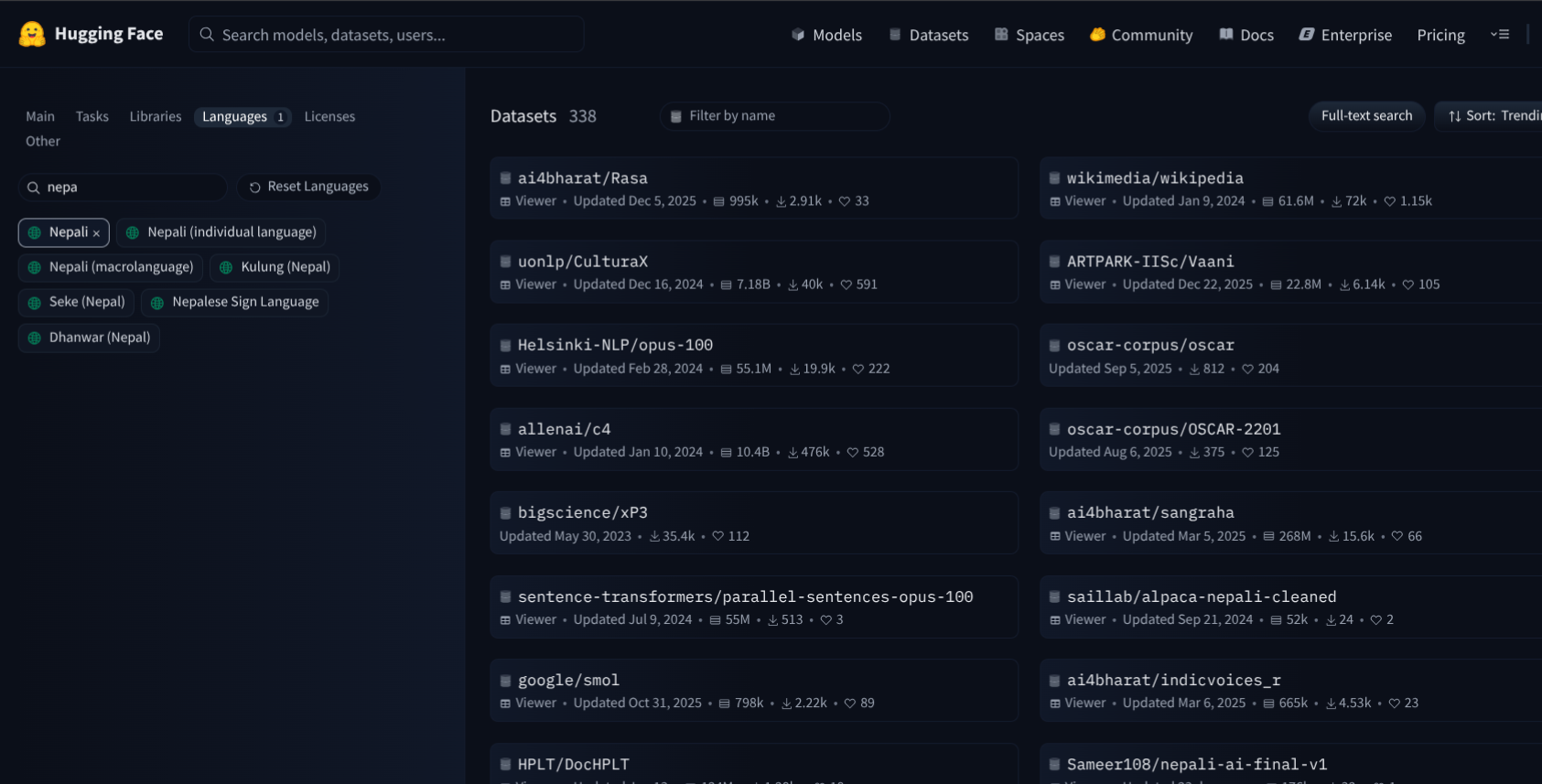This screenshot has height=784, width=1542.
Task: Click the reset arrow icon for languages
Action: (x=255, y=187)
